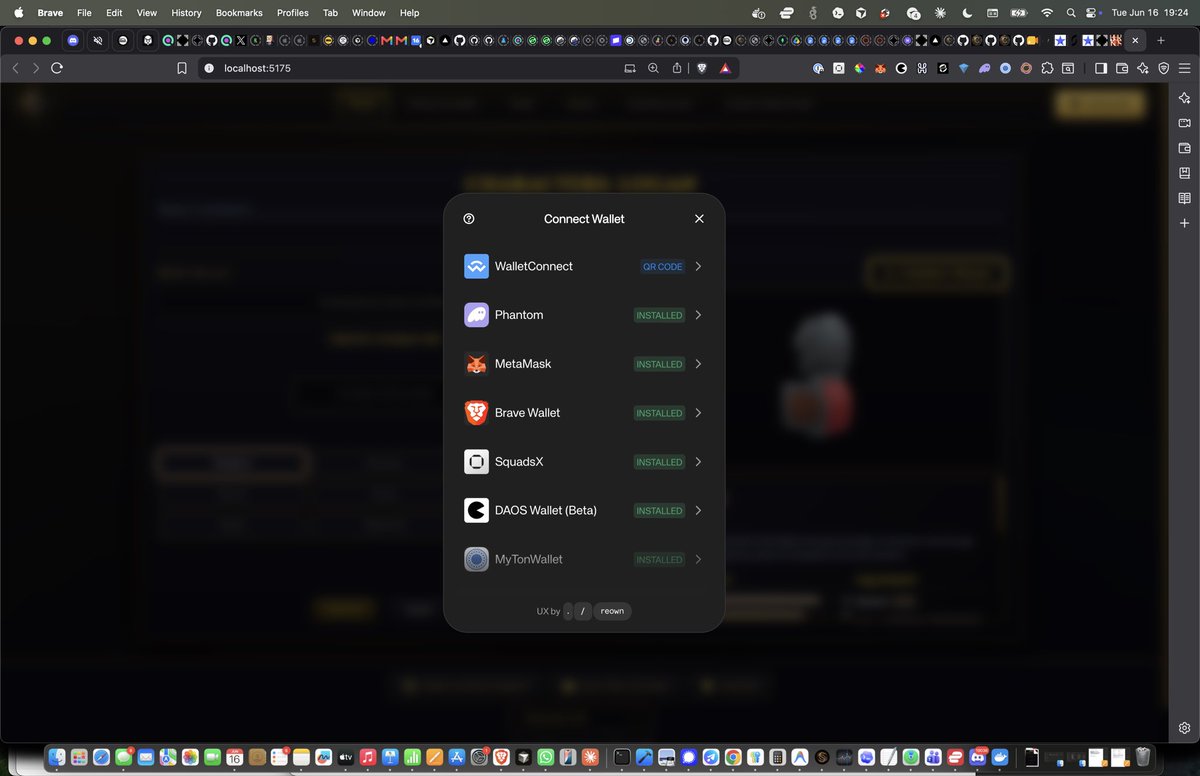Open Trash in the Dock
1200x776 pixels.
(x=1143, y=757)
